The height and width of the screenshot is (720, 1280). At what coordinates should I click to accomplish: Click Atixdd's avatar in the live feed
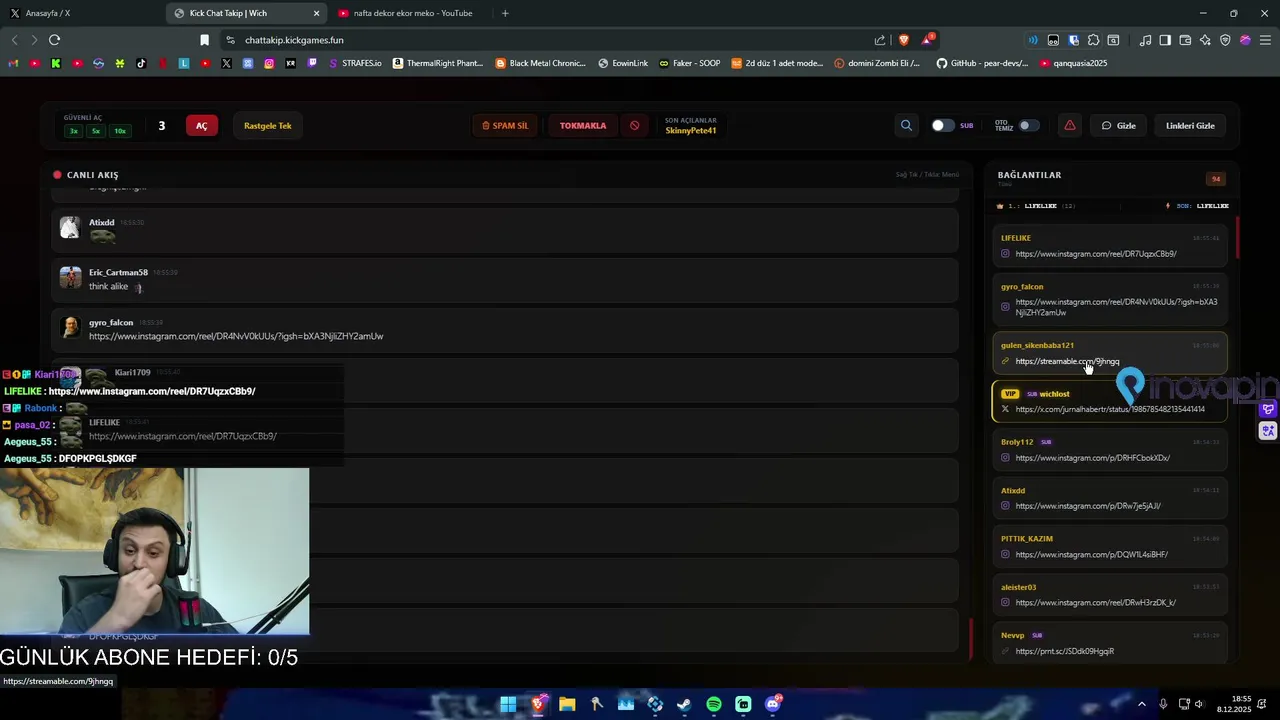(x=70, y=228)
